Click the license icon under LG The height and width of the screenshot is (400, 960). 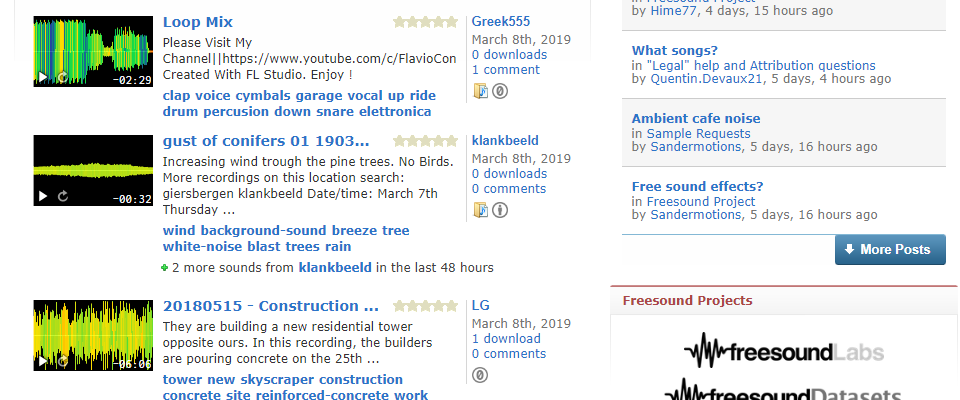coord(480,375)
